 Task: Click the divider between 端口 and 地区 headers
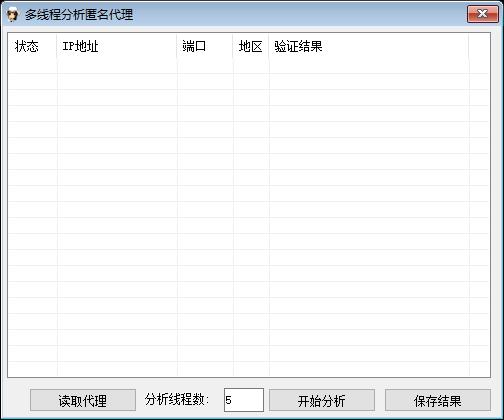pos(233,46)
